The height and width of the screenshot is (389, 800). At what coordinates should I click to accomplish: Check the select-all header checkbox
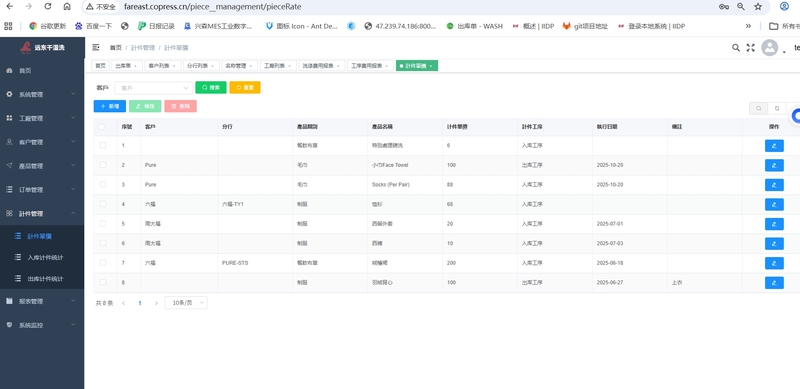(102, 127)
